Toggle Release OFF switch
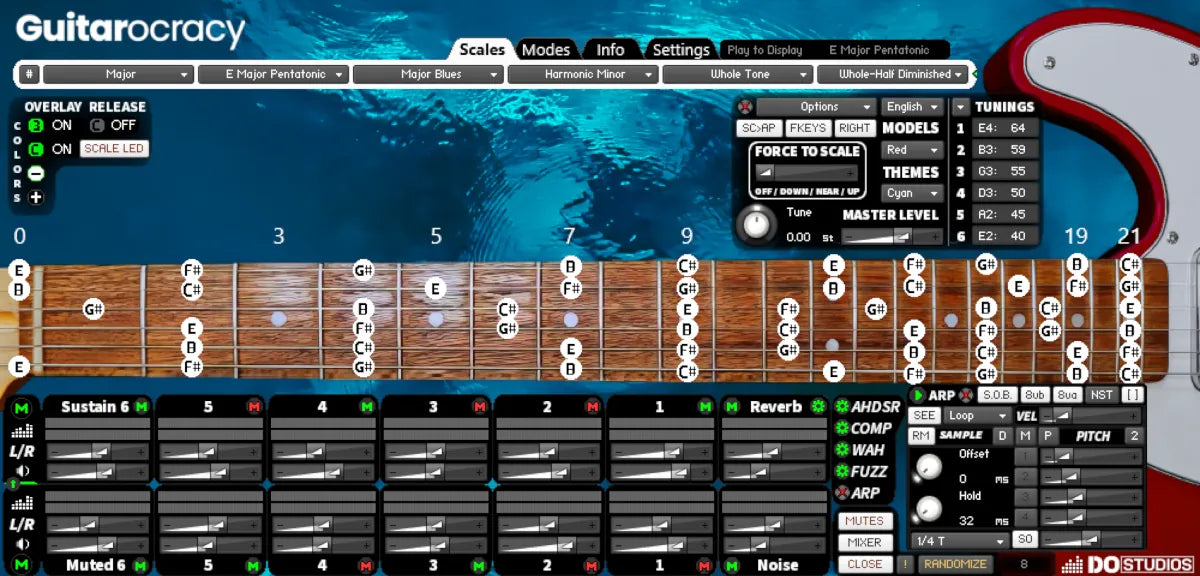 (x=97, y=125)
